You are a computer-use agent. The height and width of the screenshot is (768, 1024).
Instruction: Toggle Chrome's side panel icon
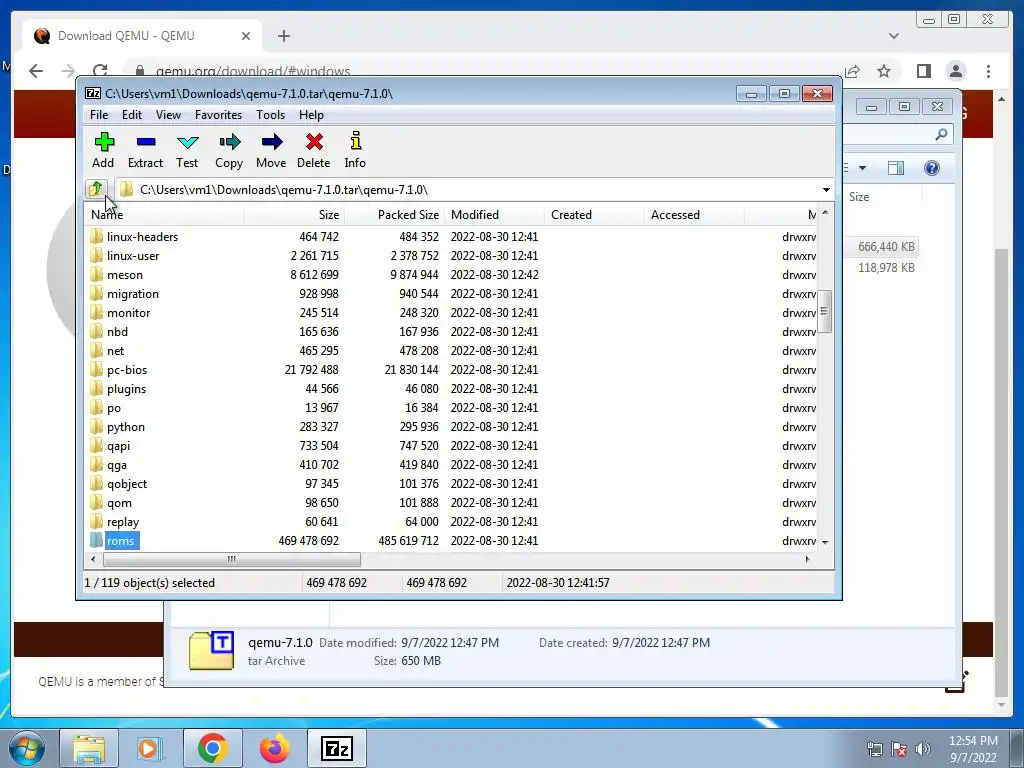923,71
